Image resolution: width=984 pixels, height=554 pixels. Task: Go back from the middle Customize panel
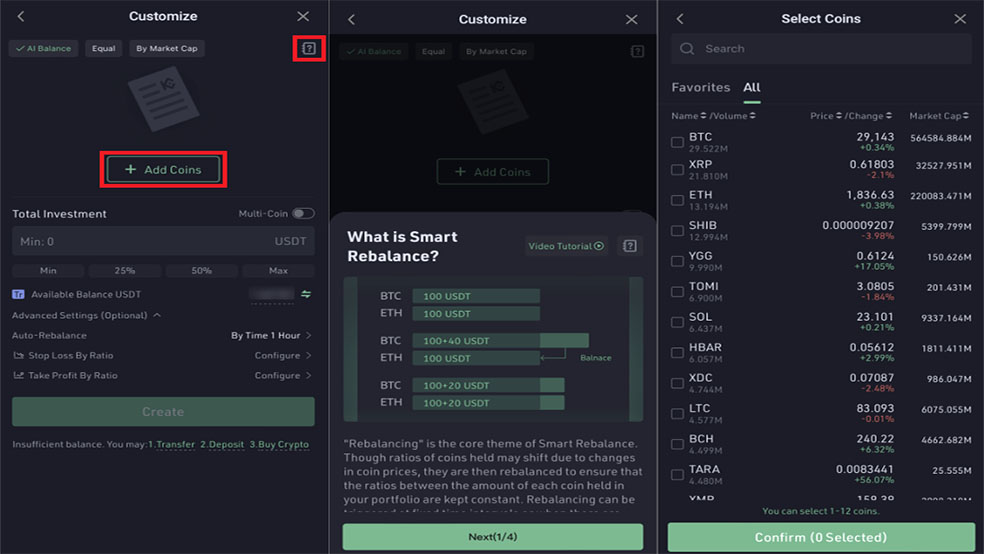click(351, 19)
